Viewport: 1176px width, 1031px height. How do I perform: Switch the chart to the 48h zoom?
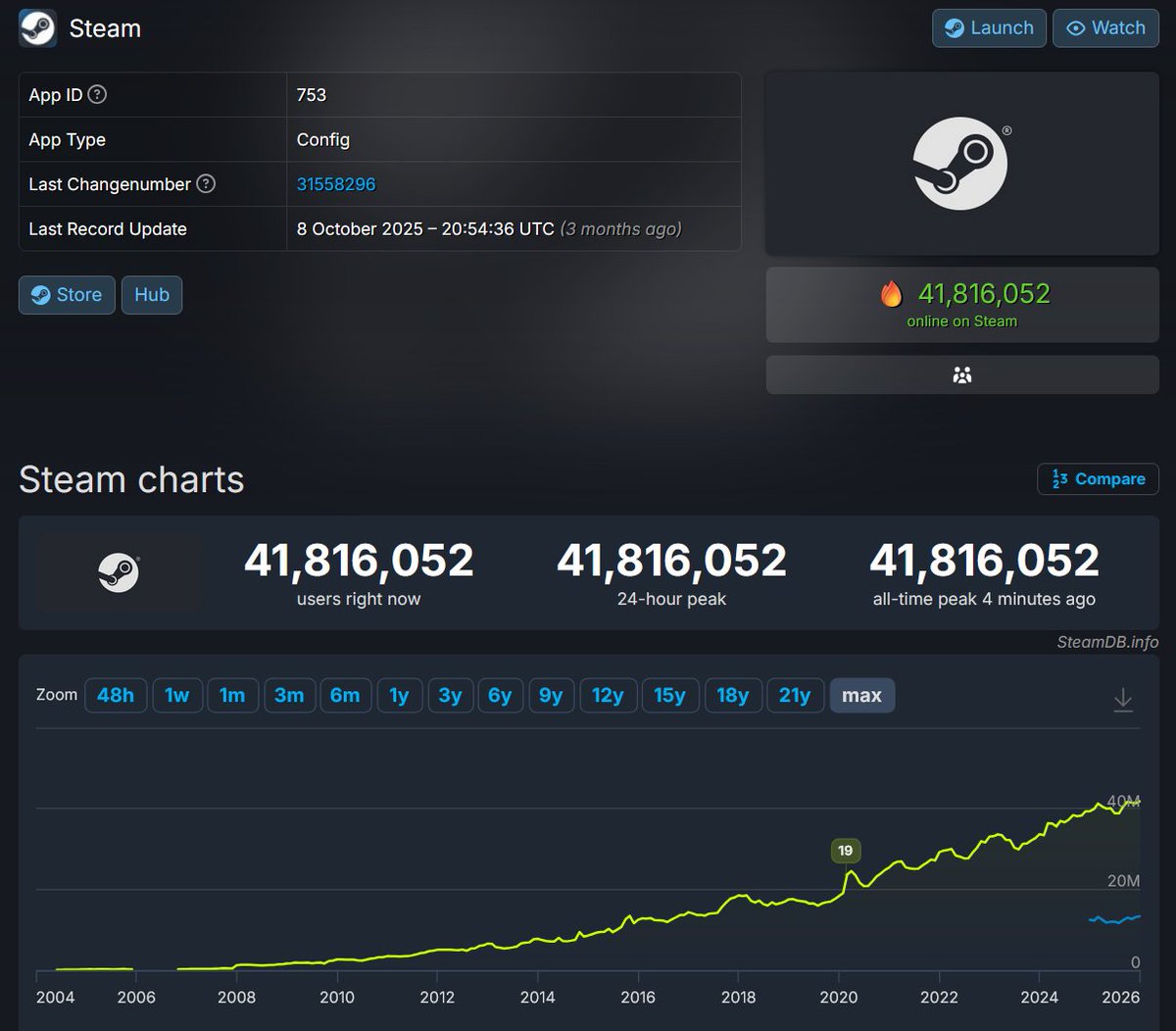click(116, 695)
